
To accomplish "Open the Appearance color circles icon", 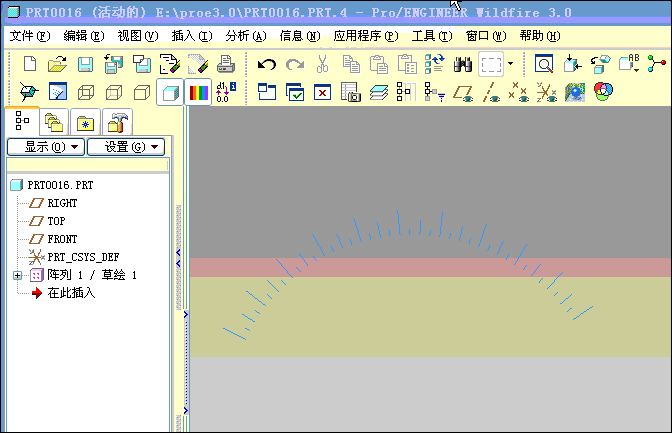I will pos(603,91).
